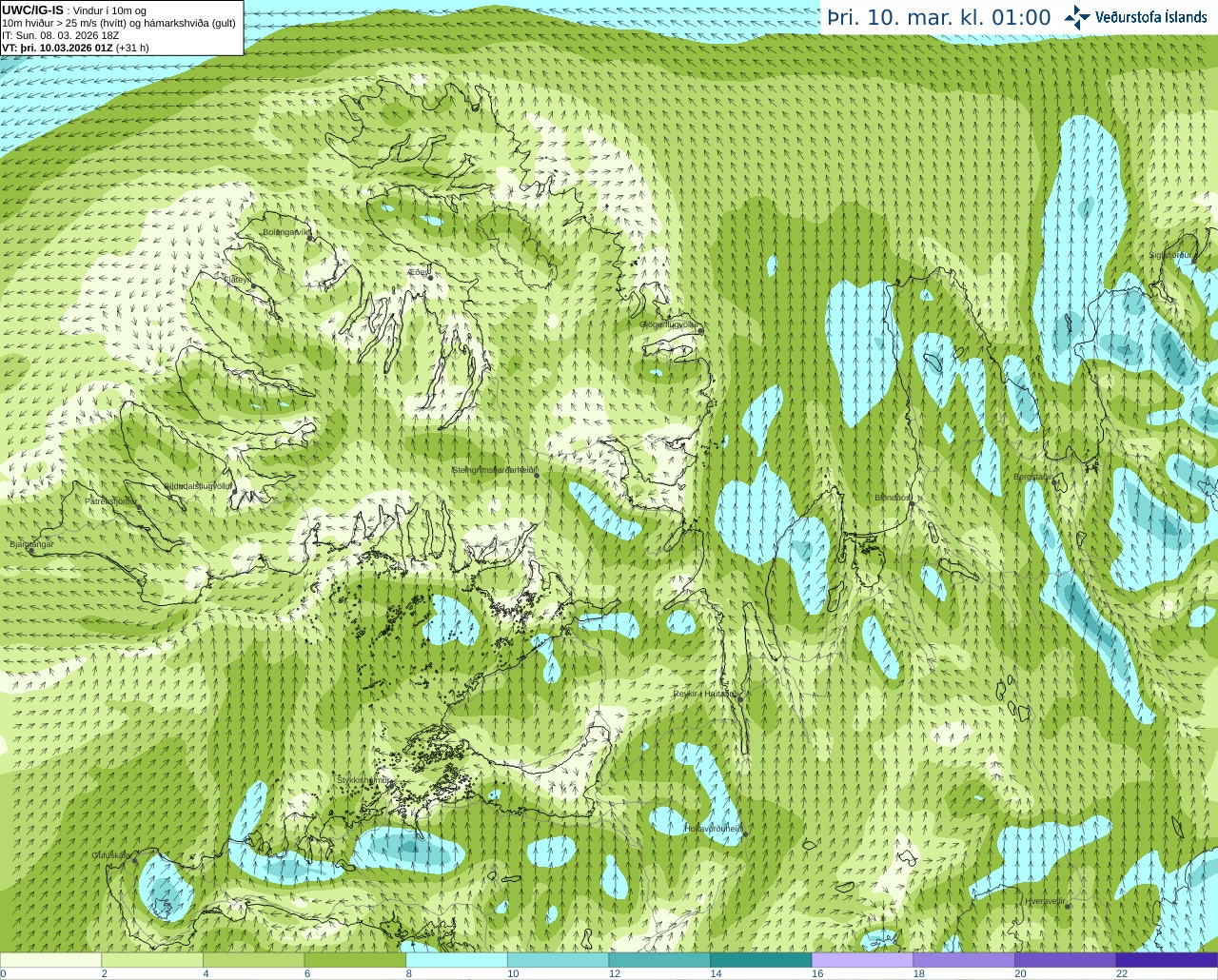Click the 'IT: Sun. 08. 03. 2026 18Z' line
The image size is (1218, 980).
pyautogui.click(x=60, y=35)
